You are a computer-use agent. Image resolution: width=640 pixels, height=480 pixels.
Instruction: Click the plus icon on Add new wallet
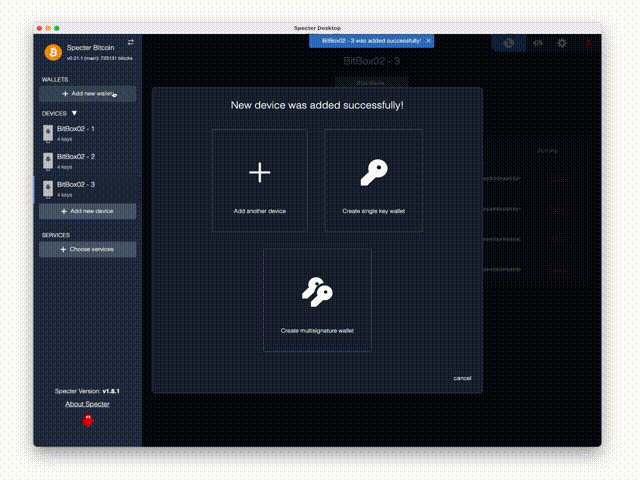click(x=65, y=94)
